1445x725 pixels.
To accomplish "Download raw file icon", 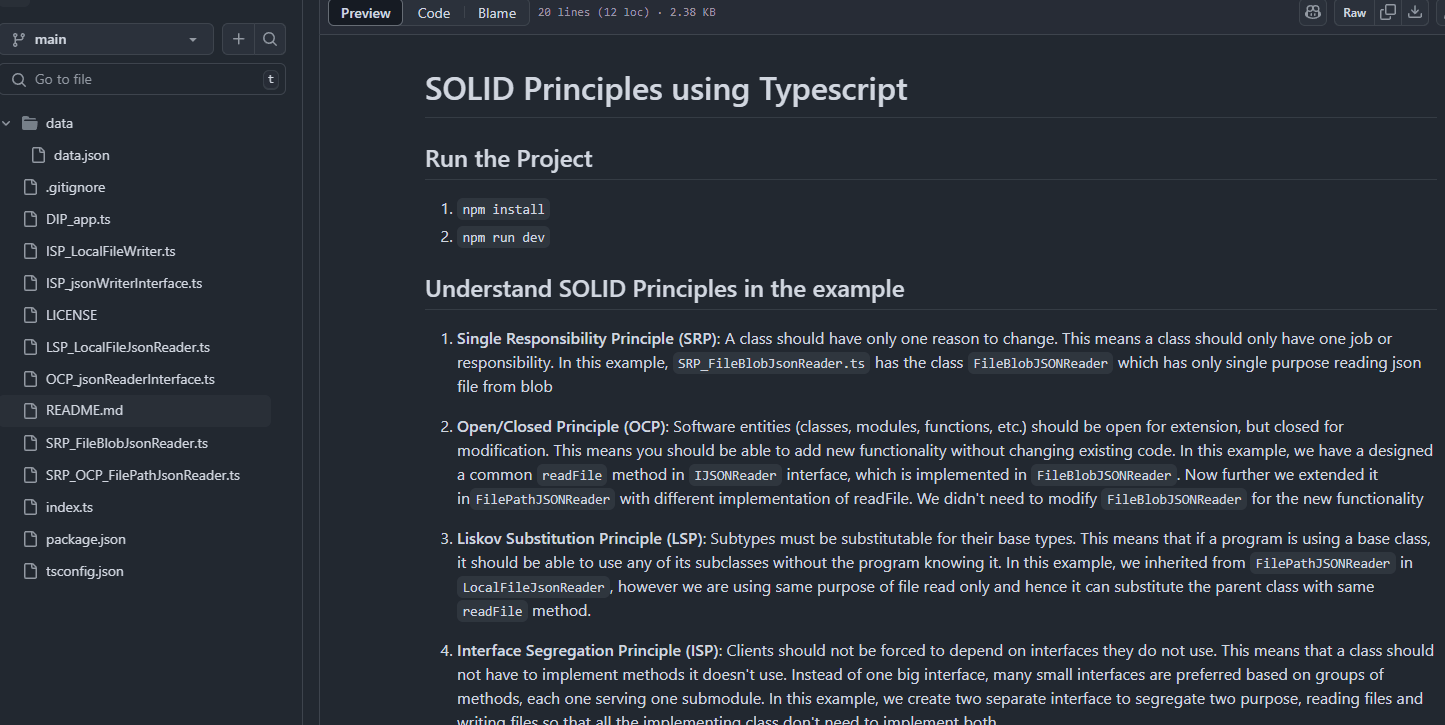I will coord(1415,13).
